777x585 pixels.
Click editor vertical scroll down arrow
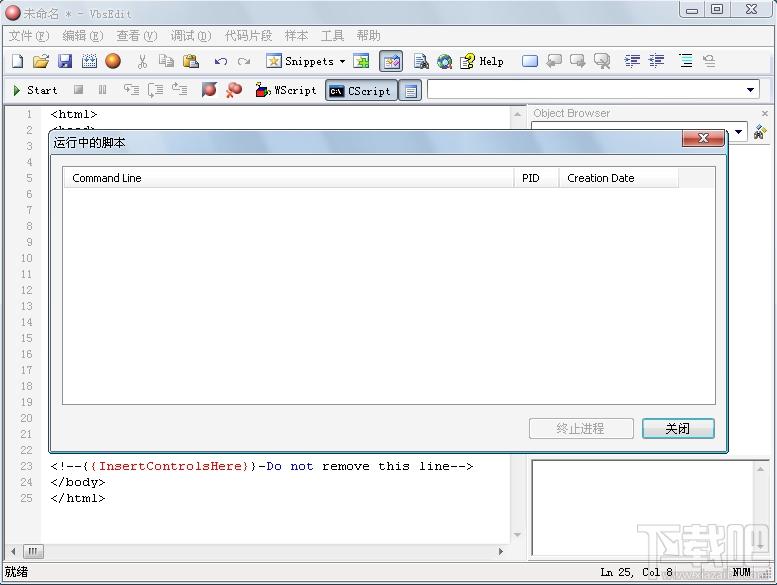coord(517,534)
